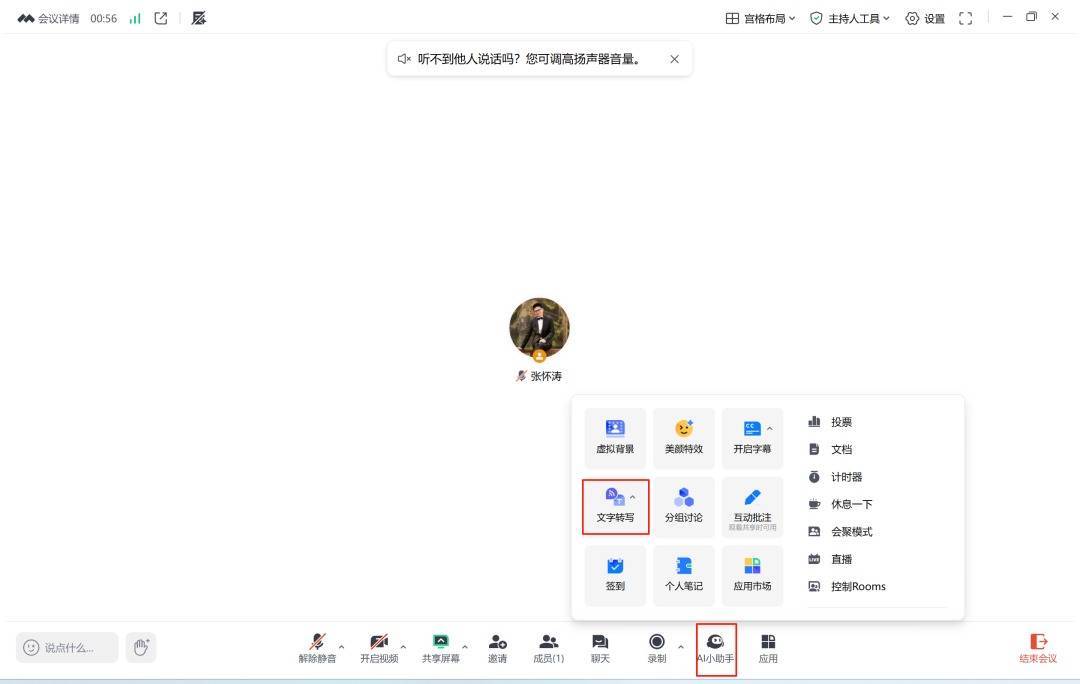The width and height of the screenshot is (1080, 684).
Task: Unmute with 解除静音 microphone button
Action: click(x=317, y=648)
